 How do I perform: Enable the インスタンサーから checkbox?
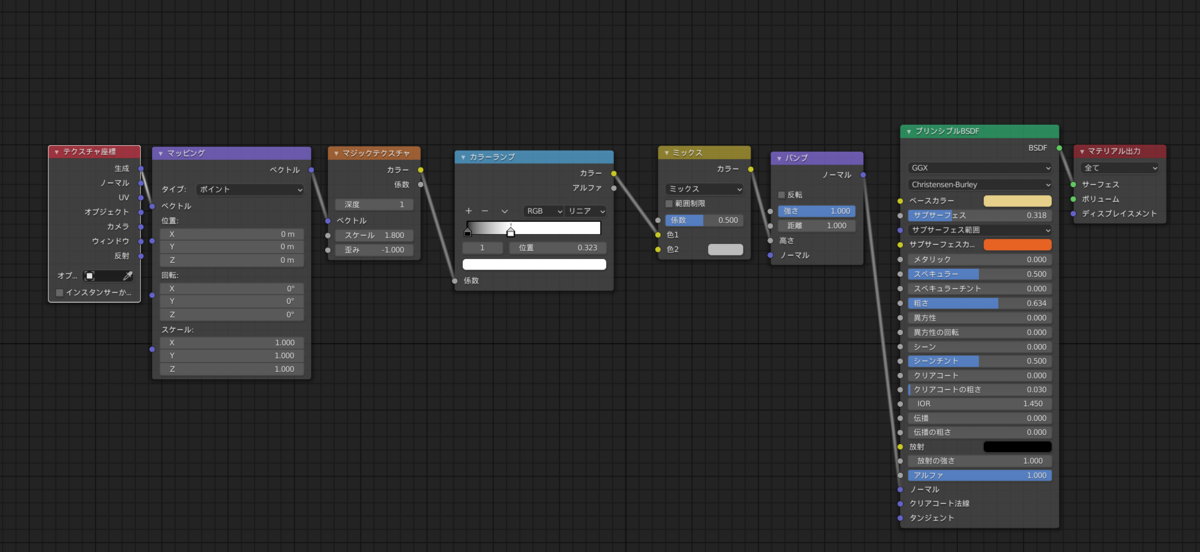(60, 293)
